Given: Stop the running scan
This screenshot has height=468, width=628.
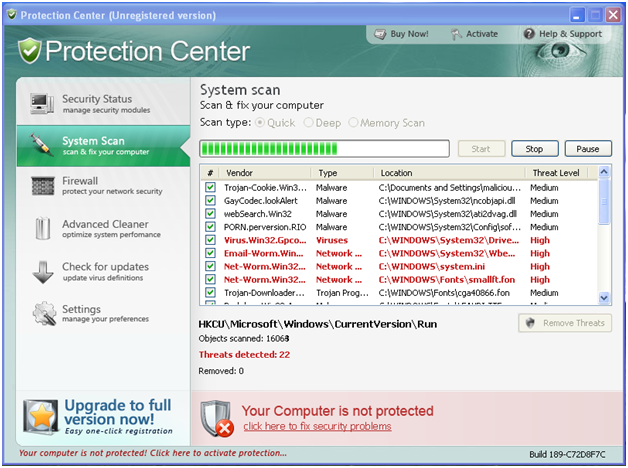Looking at the screenshot, I should point(535,149).
